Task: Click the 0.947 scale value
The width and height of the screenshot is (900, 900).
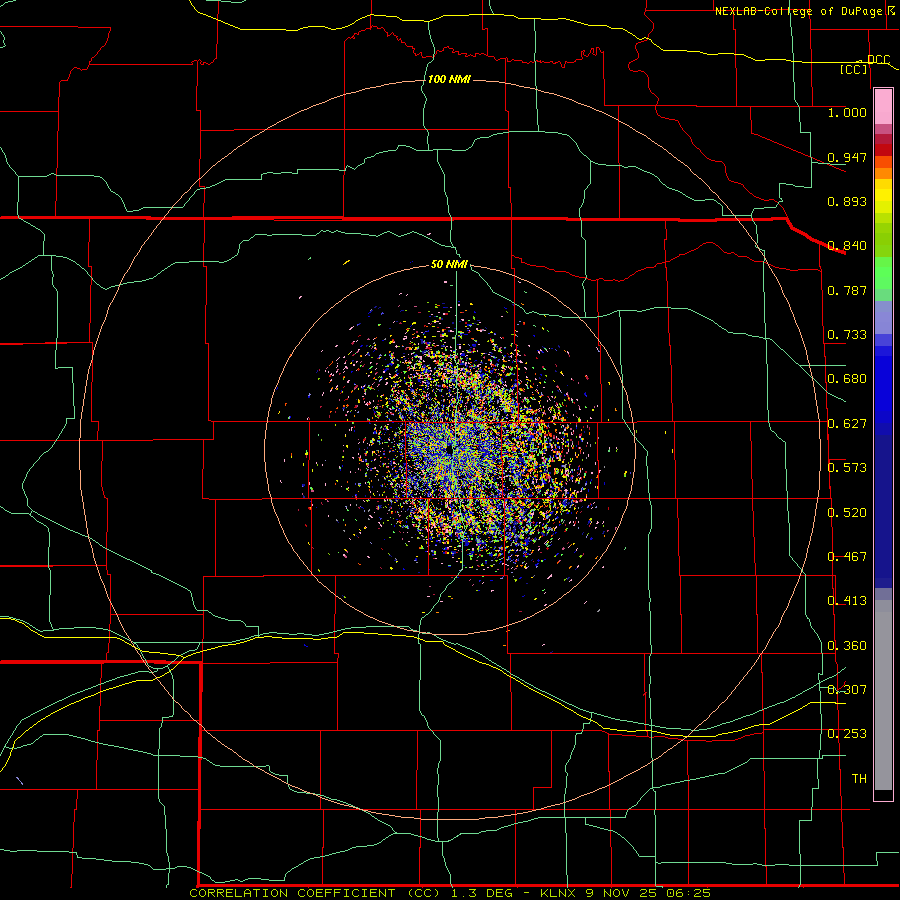Action: [847, 157]
